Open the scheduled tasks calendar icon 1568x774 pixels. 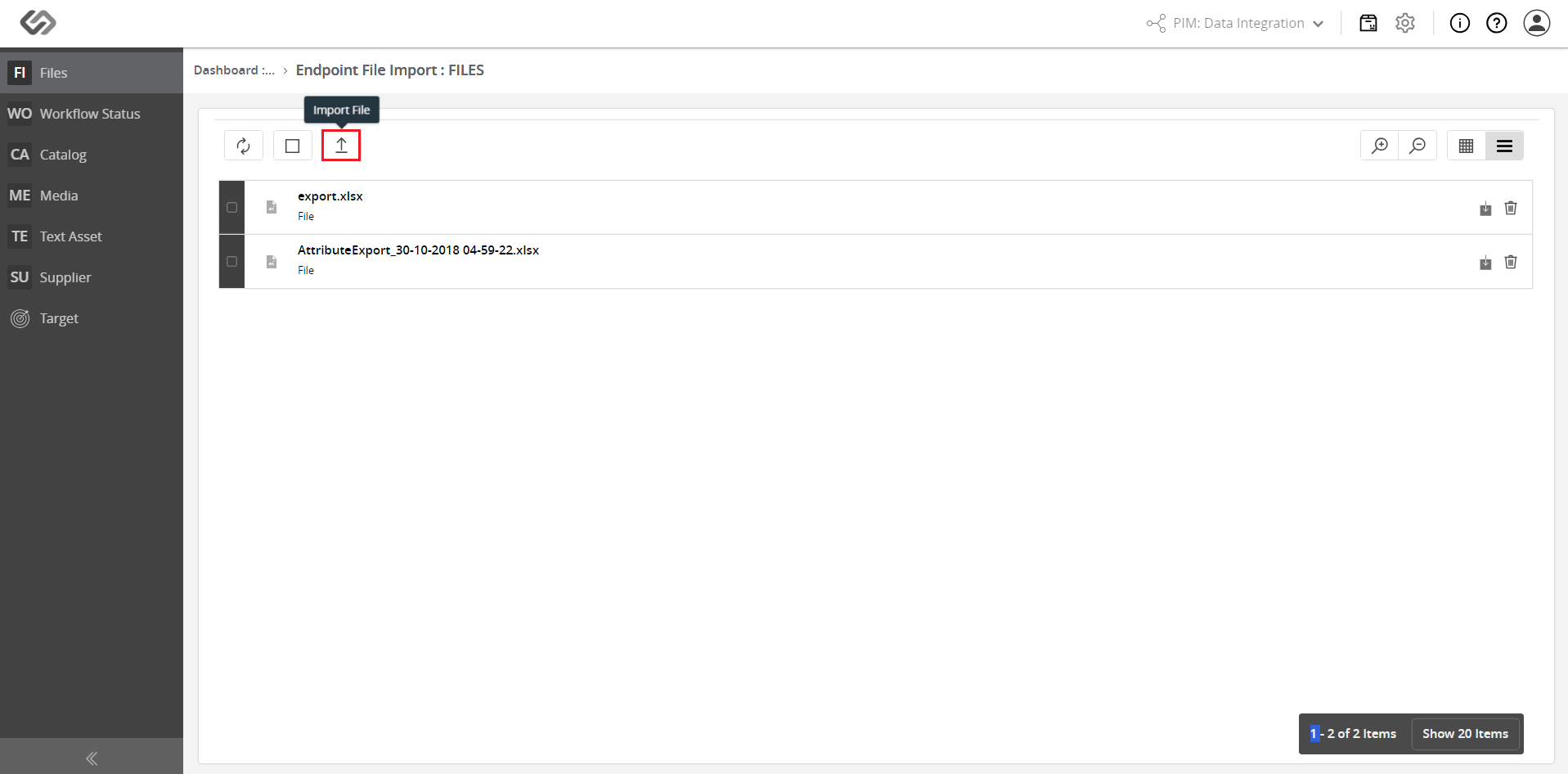pos(1368,23)
